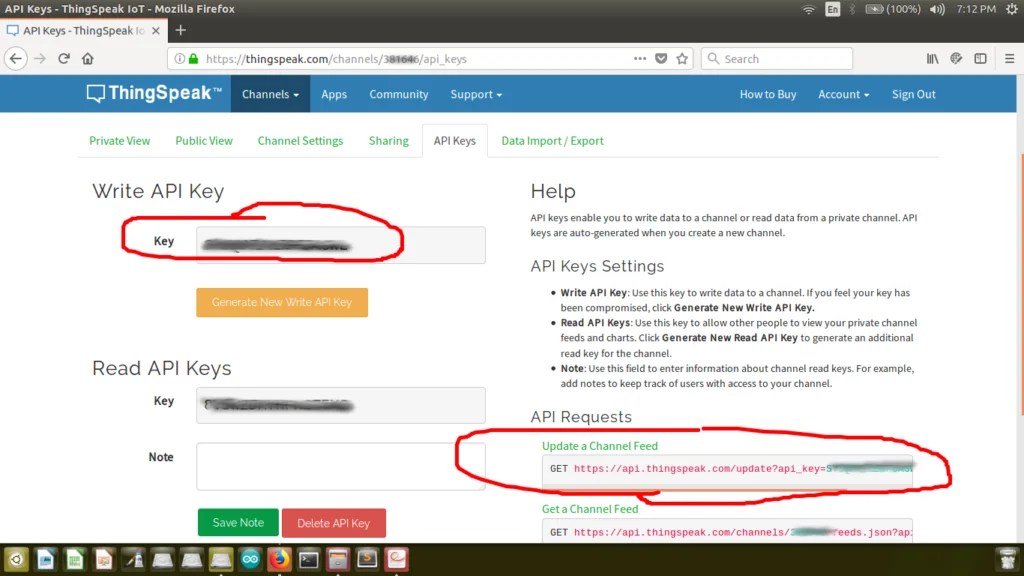
Task: Toggle the Firefox sidebar view
Action: pos(980,59)
